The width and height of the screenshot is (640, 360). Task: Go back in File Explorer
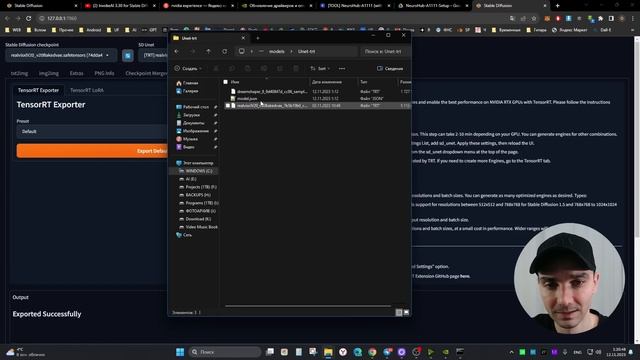coord(176,51)
